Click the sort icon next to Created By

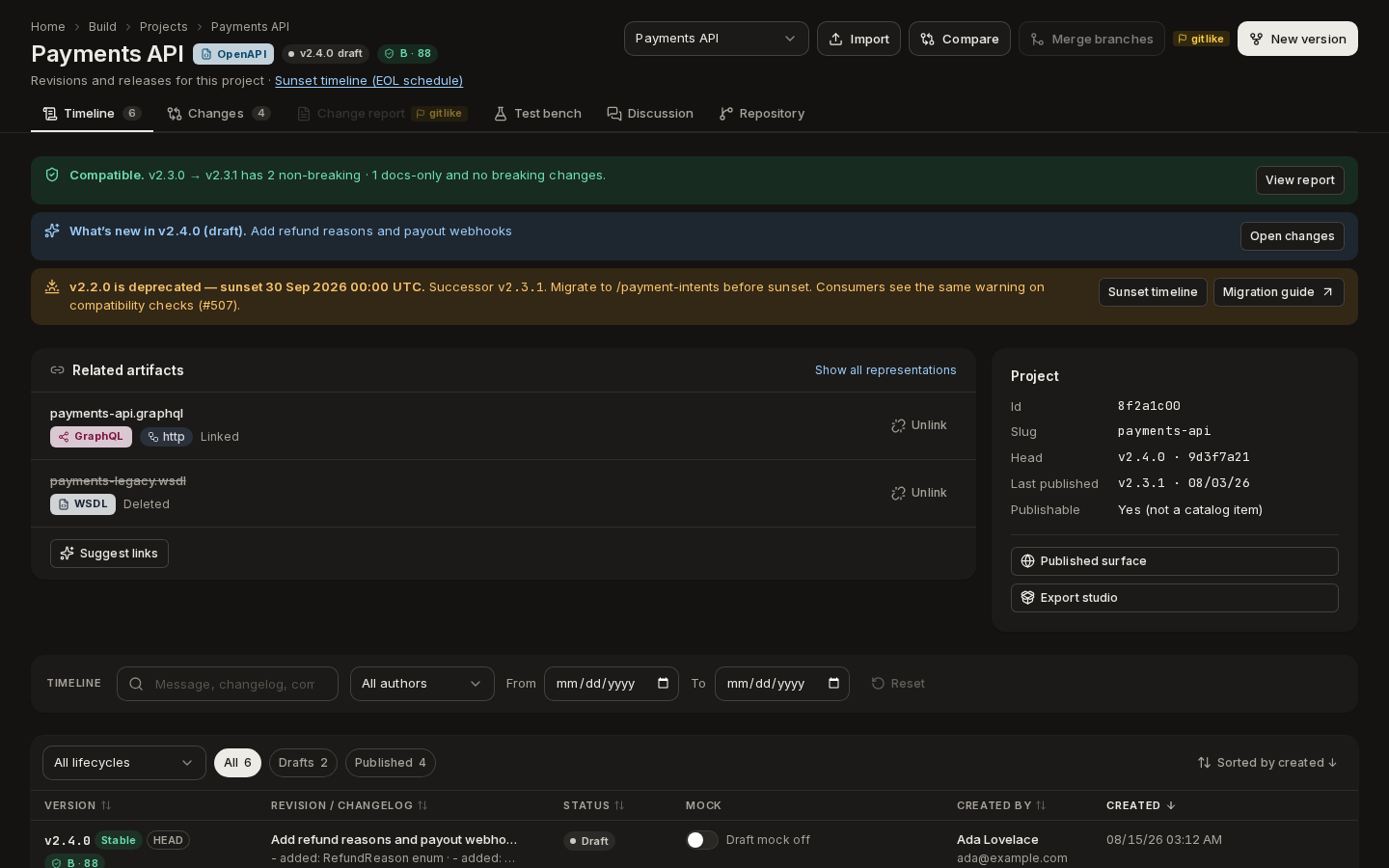pyautogui.click(x=1041, y=805)
